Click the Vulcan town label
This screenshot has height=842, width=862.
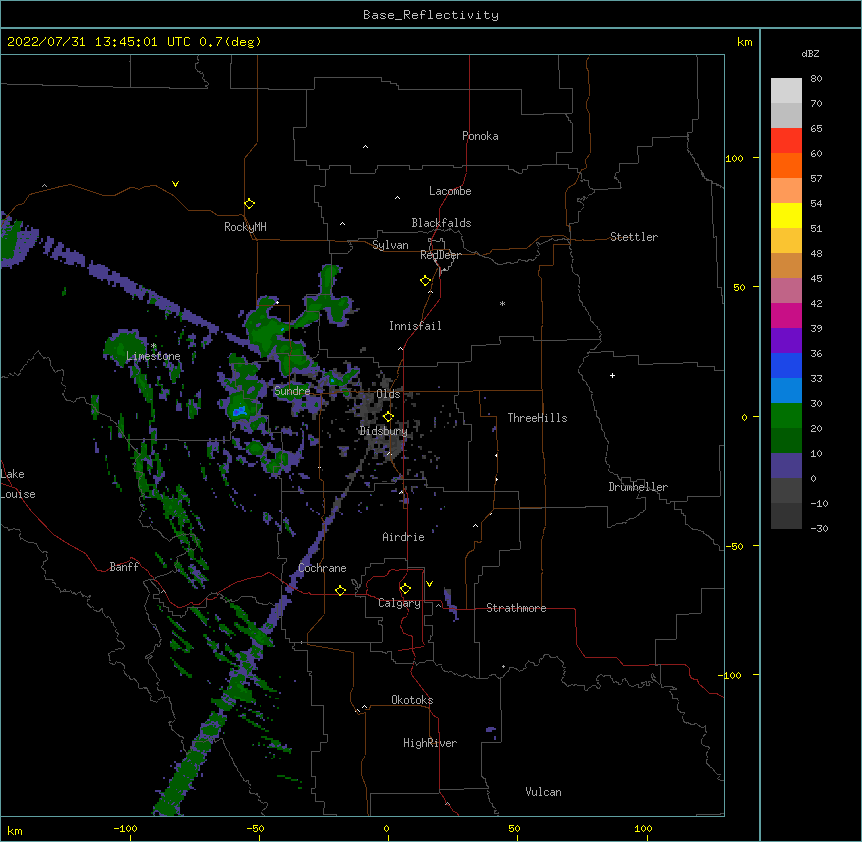(543, 792)
